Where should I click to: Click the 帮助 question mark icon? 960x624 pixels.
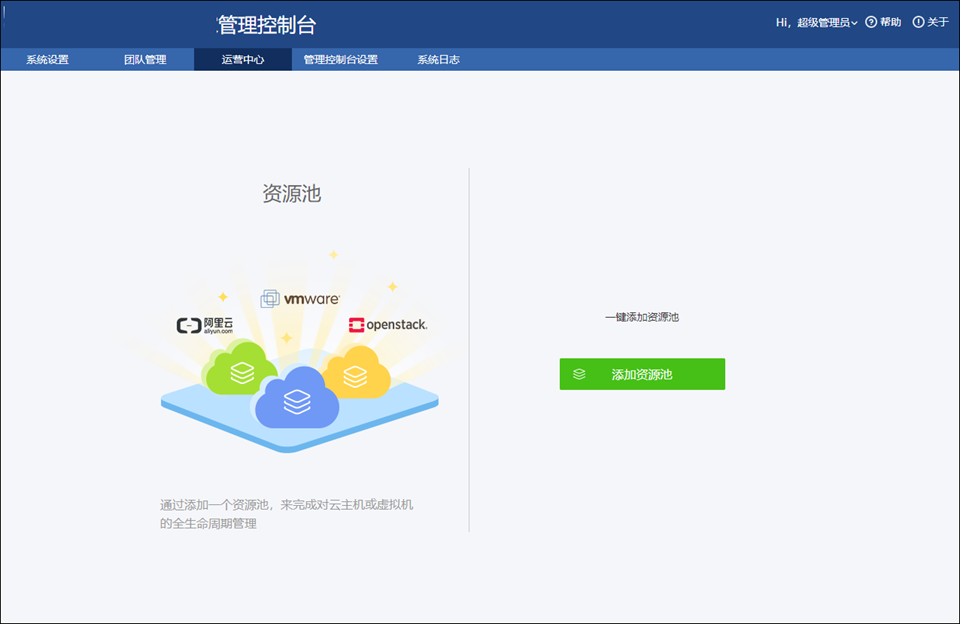coord(869,22)
